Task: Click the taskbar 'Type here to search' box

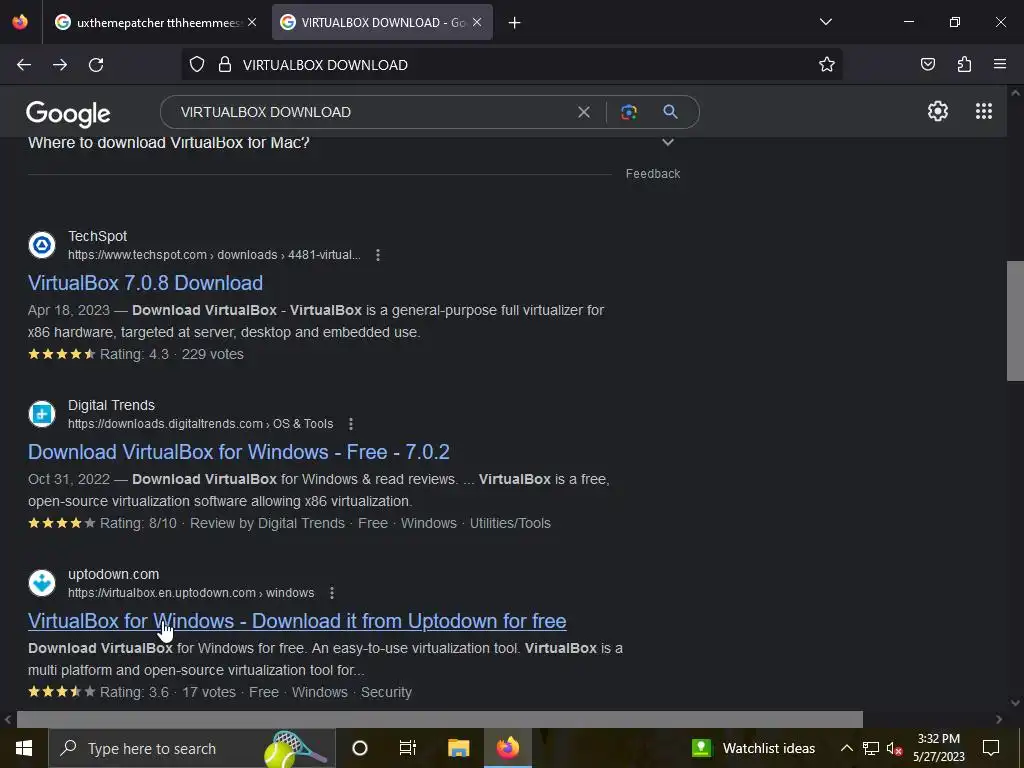Action: click(x=192, y=748)
